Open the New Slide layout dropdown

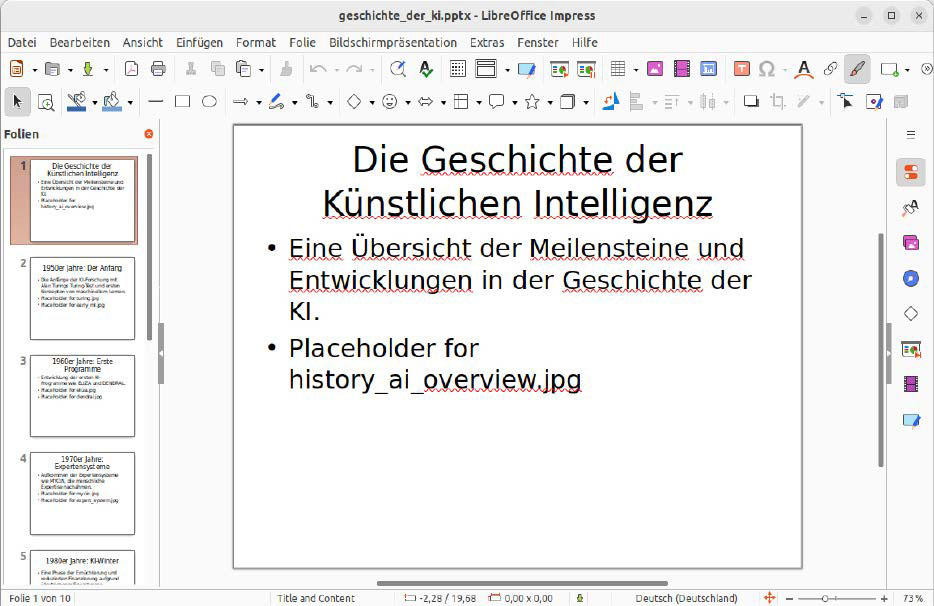(907, 70)
